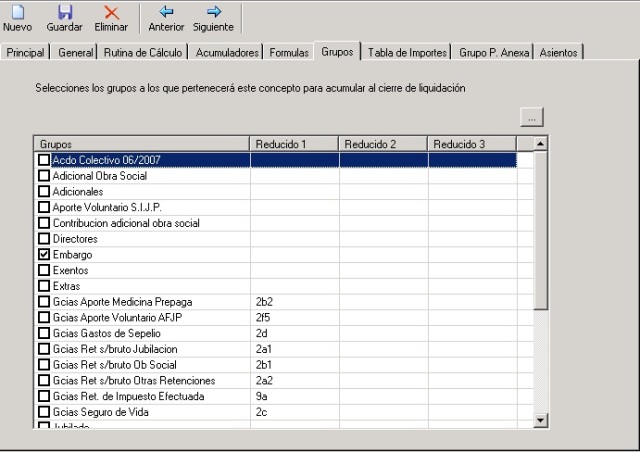Tick the Directores checkbox
640x452 pixels.
point(43,239)
